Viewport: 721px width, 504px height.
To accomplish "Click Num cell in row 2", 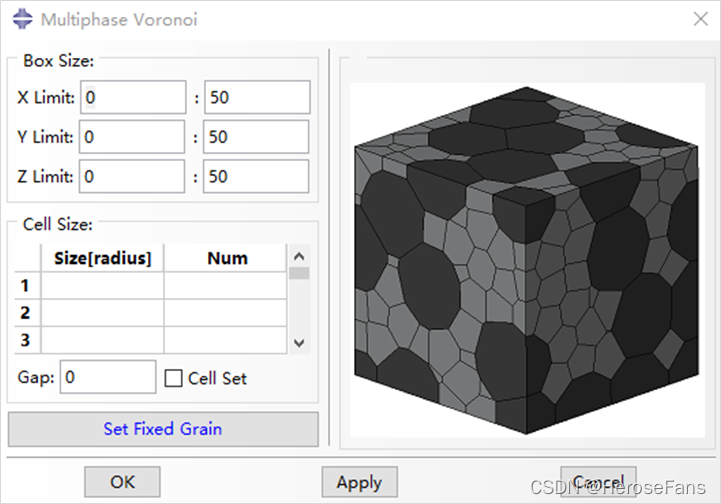I will [226, 313].
